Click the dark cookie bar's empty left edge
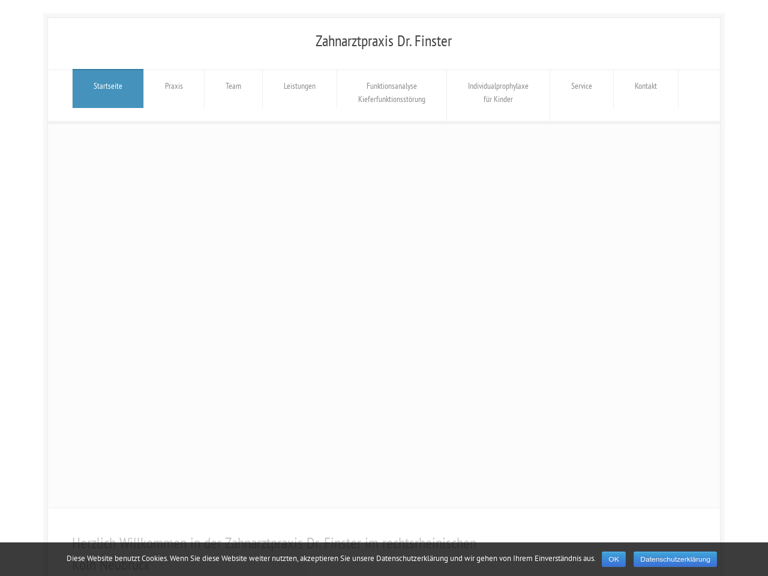Image resolution: width=768 pixels, height=576 pixels. pos(30,559)
